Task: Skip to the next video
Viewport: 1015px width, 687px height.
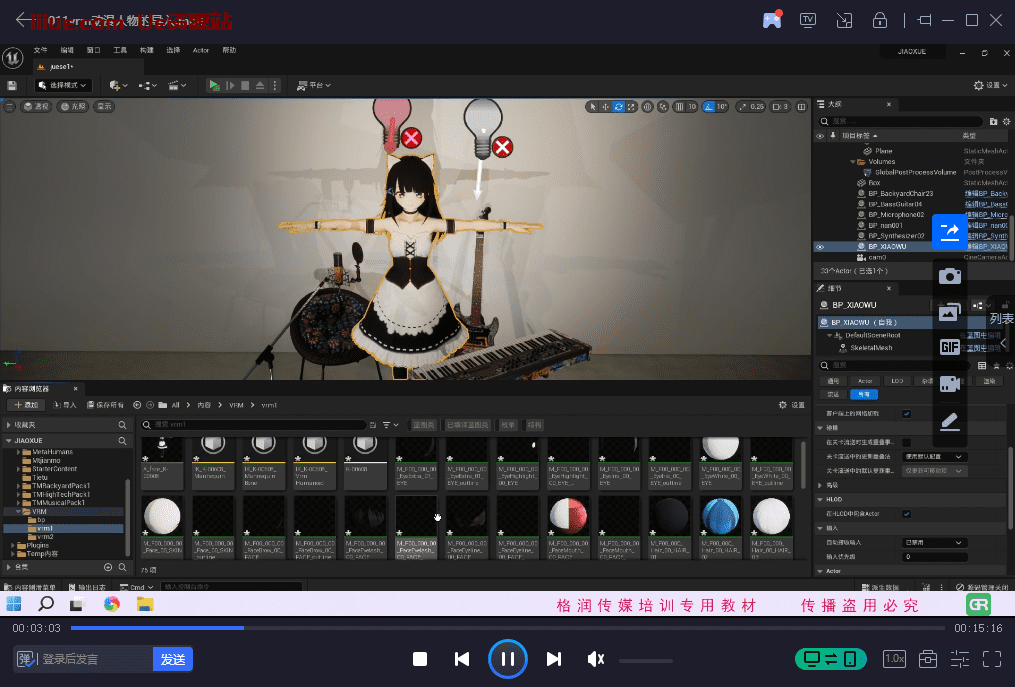Action: (x=554, y=659)
